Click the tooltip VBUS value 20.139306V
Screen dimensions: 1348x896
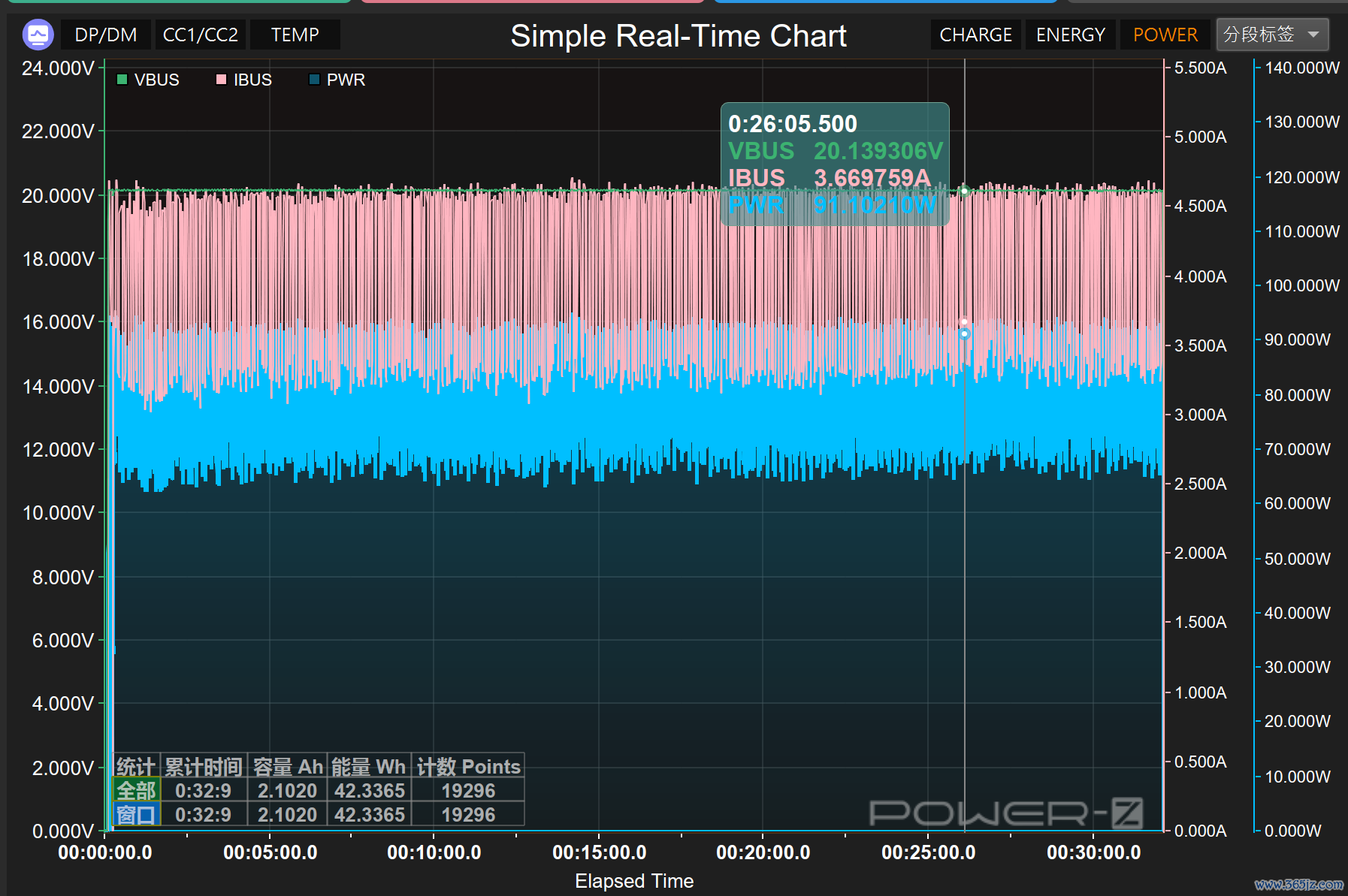[x=878, y=151]
